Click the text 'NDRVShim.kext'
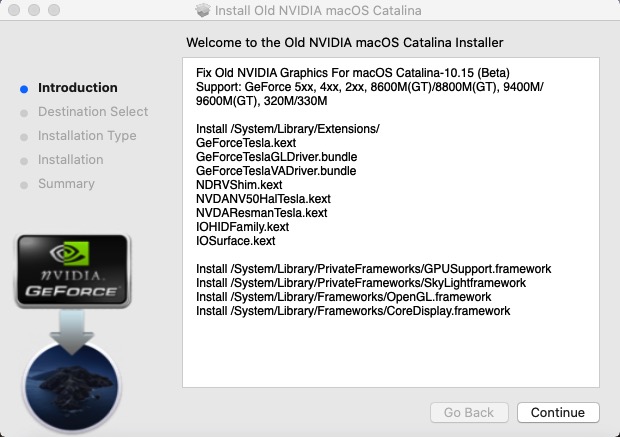This screenshot has height=438, width=620. pos(239,185)
